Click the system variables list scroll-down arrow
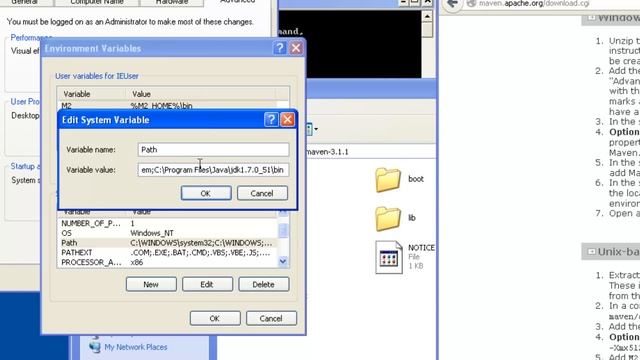Image resolution: width=640 pixels, height=360 pixels. pos(283,262)
